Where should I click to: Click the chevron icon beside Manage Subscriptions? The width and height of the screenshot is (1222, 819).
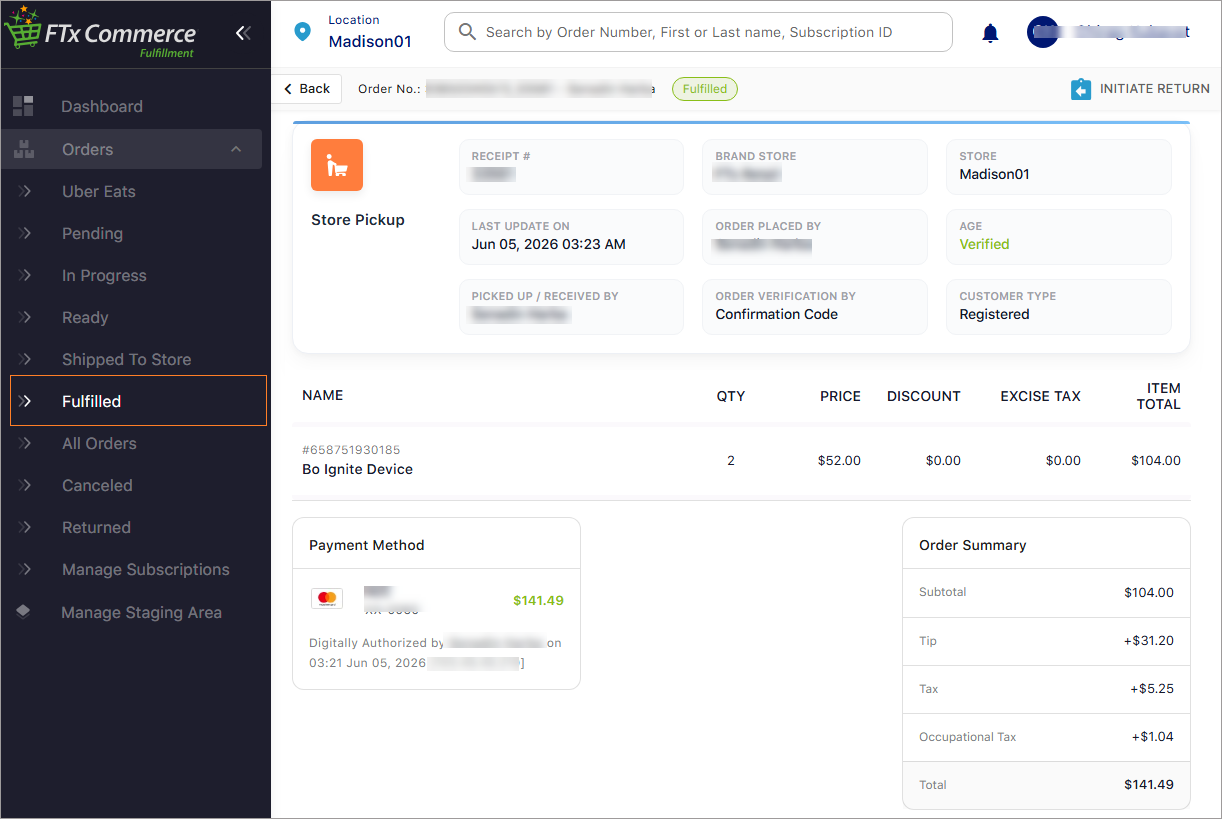[x=26, y=569]
